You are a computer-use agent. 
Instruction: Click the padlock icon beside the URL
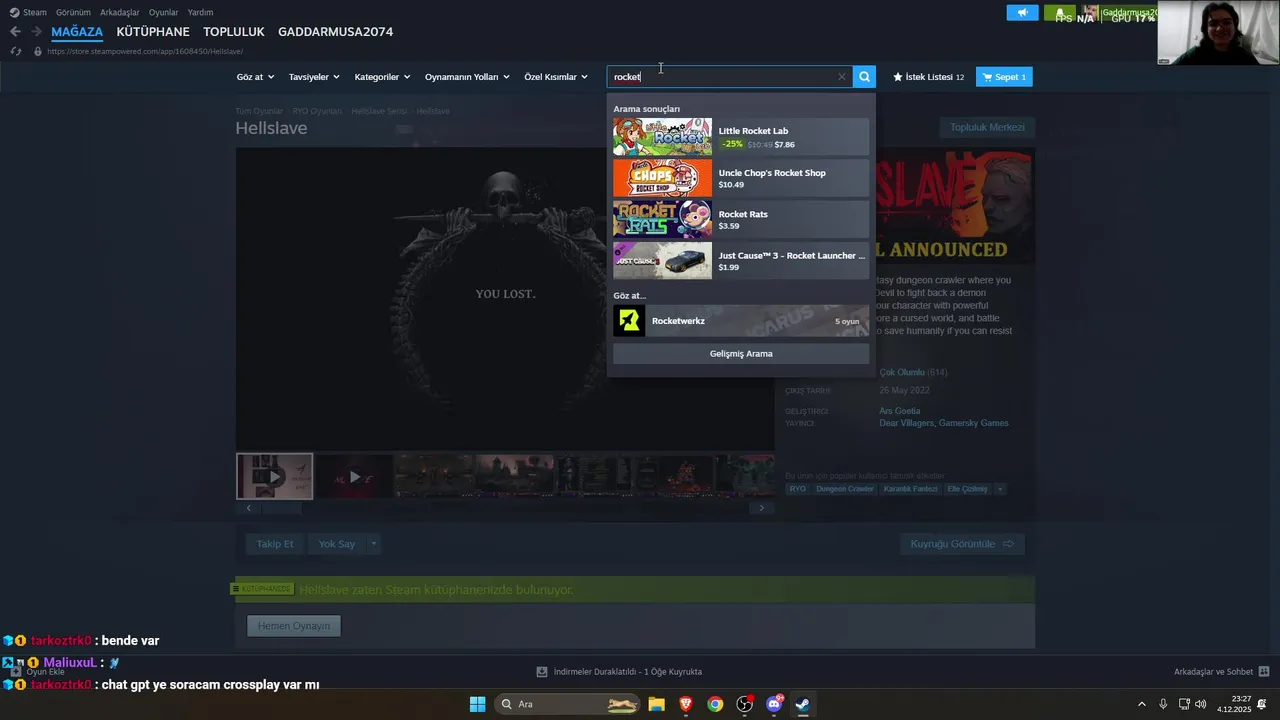(x=38, y=51)
